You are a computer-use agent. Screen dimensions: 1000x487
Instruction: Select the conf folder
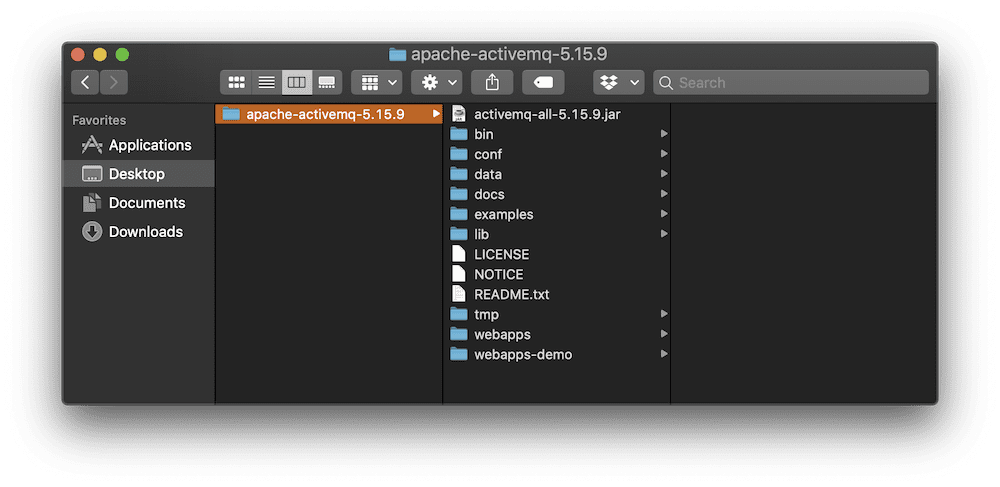click(x=556, y=154)
